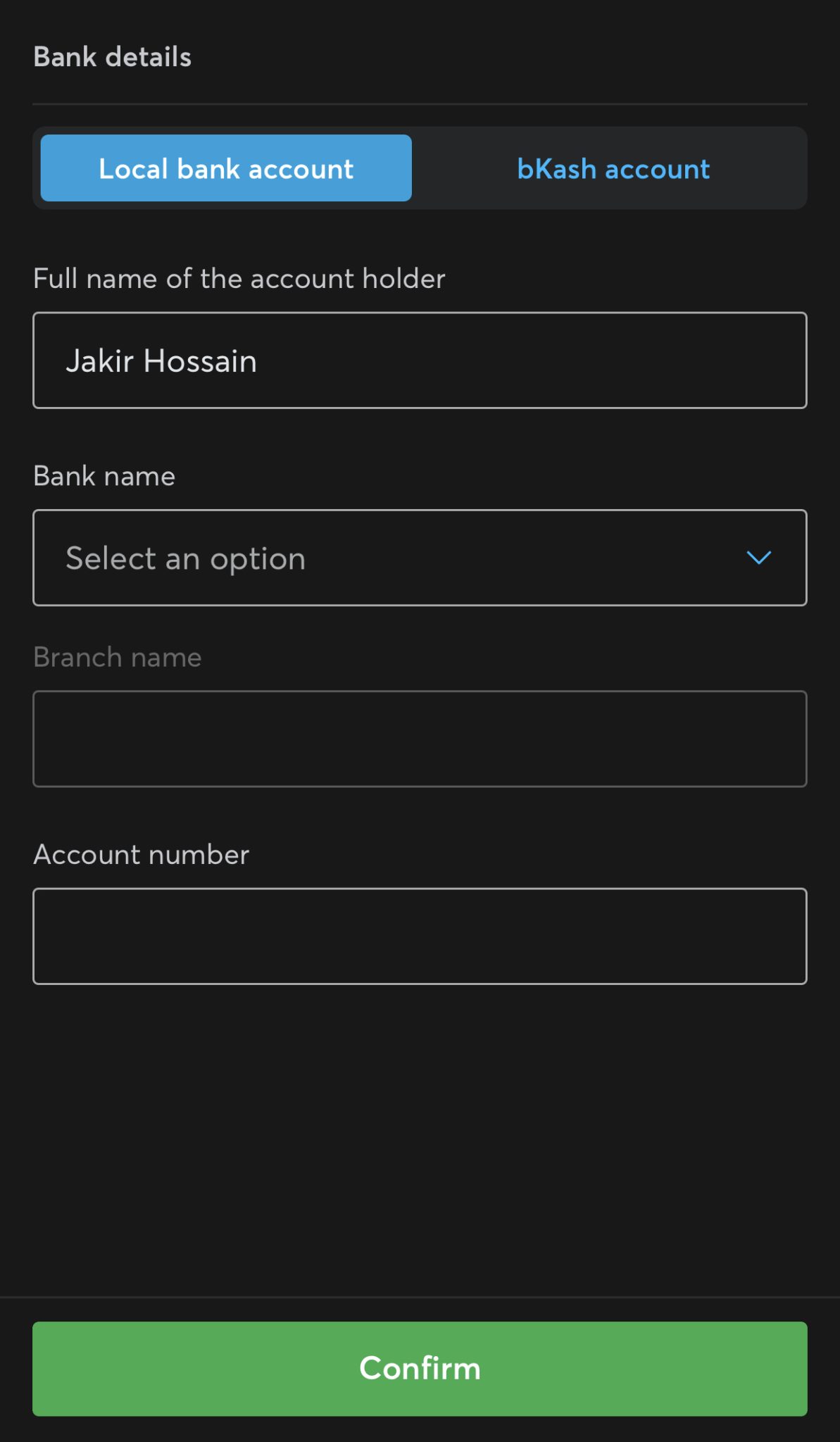Click the "Bank details" heading
The image size is (840, 1442).
click(x=113, y=57)
